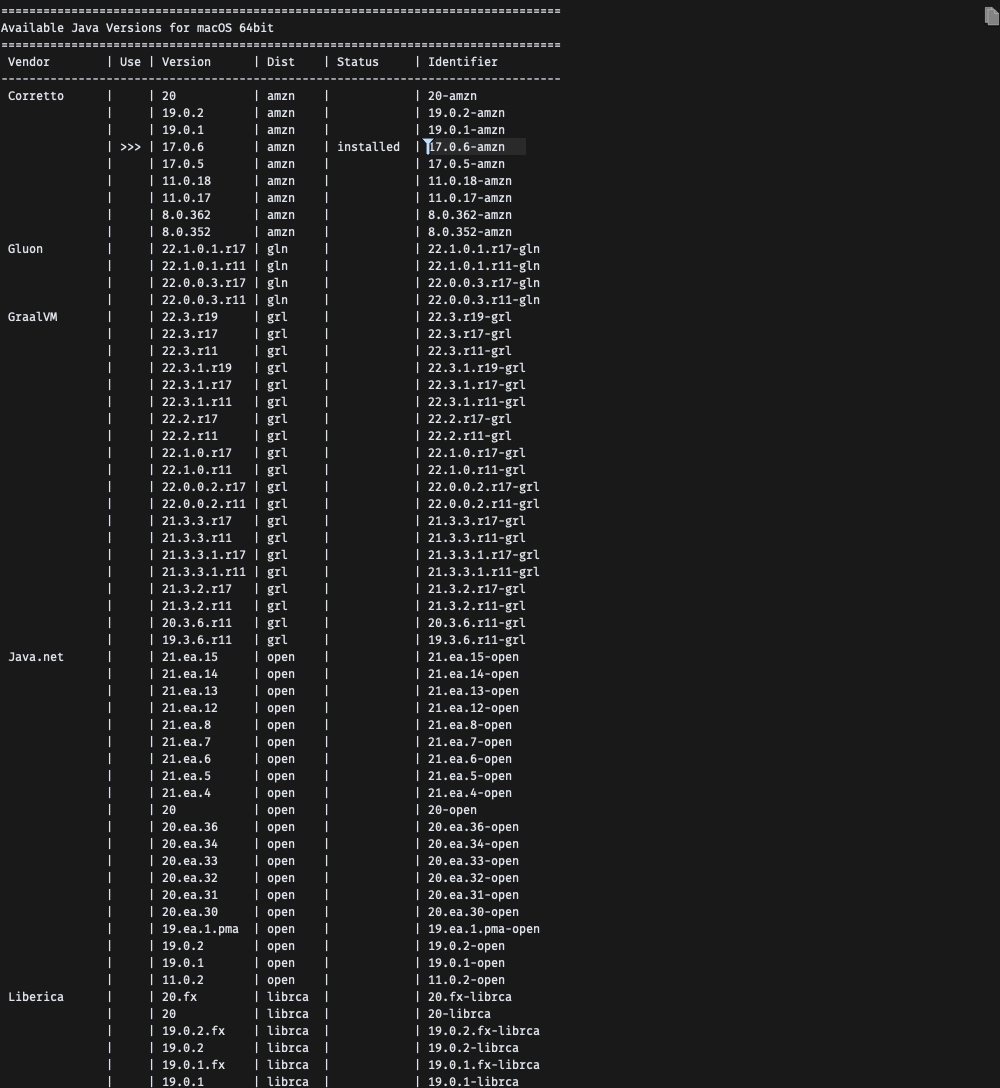Click identifier 21.ea.4-open
The width and height of the screenshot is (1000, 1088).
(x=470, y=792)
